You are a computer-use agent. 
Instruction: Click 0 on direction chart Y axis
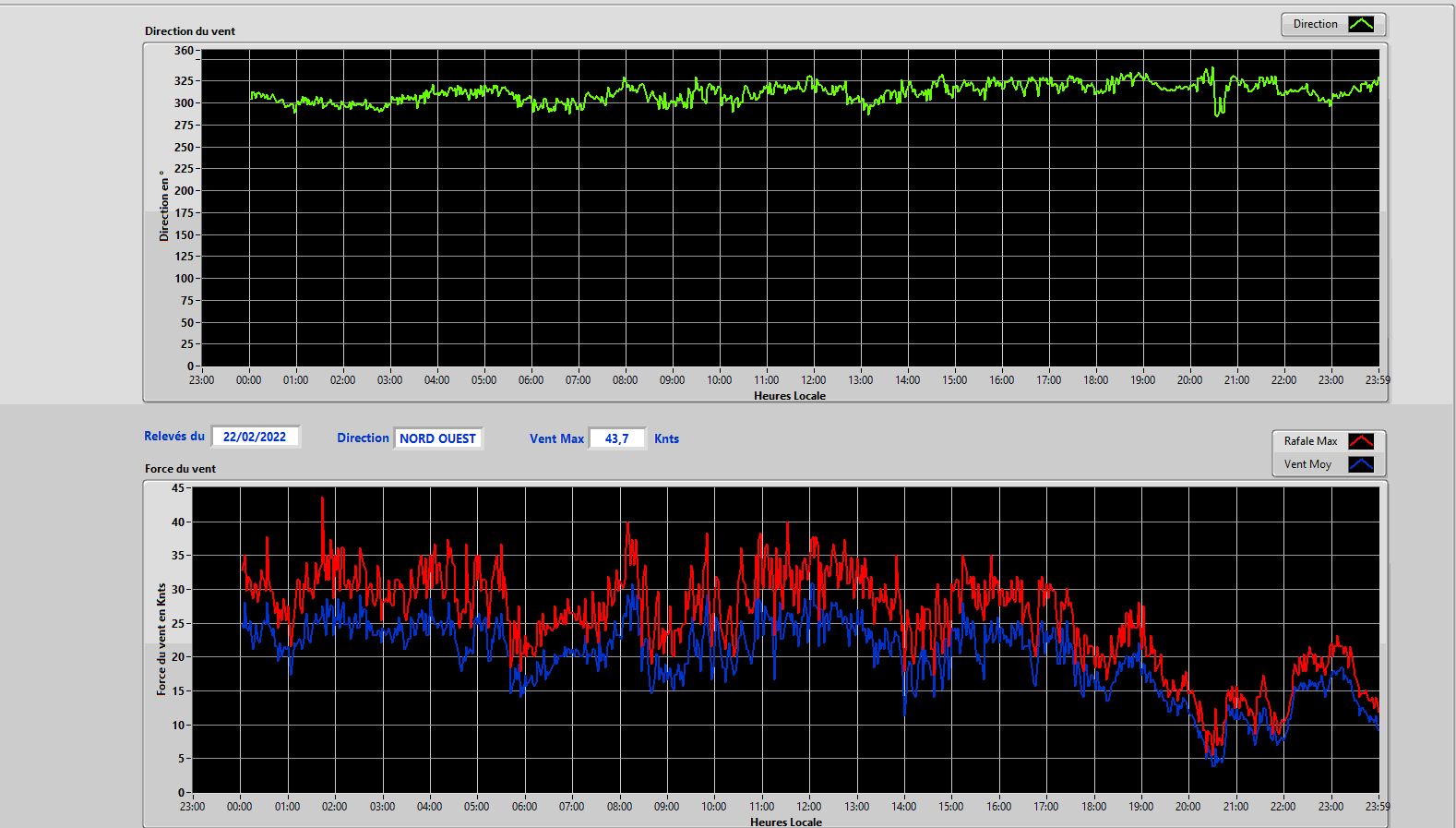pyautogui.click(x=190, y=366)
